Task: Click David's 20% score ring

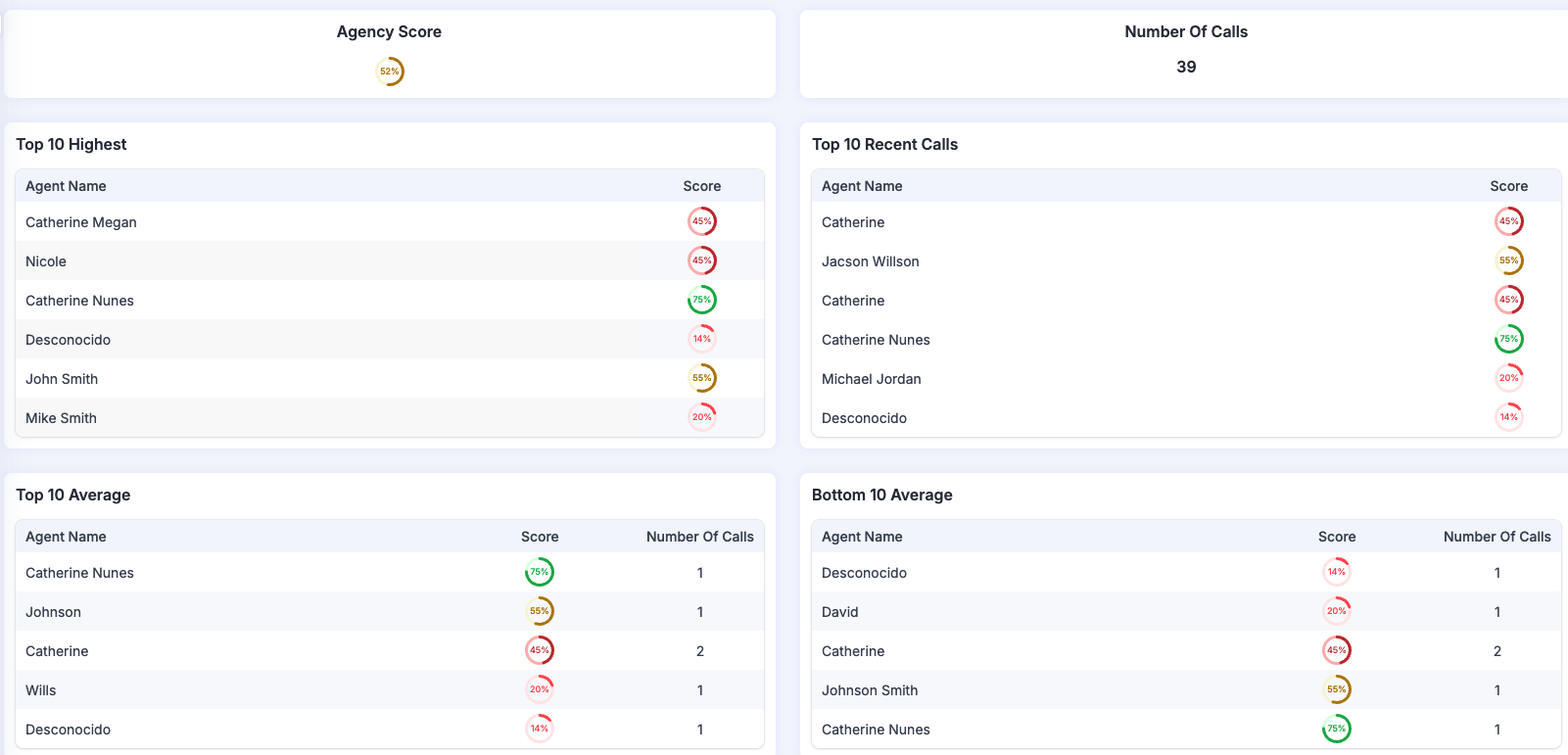Action: tap(1337, 611)
